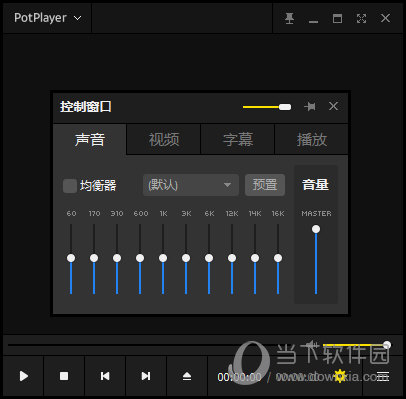
Task: Click the MASTER volume slider
Action: [x=316, y=260]
